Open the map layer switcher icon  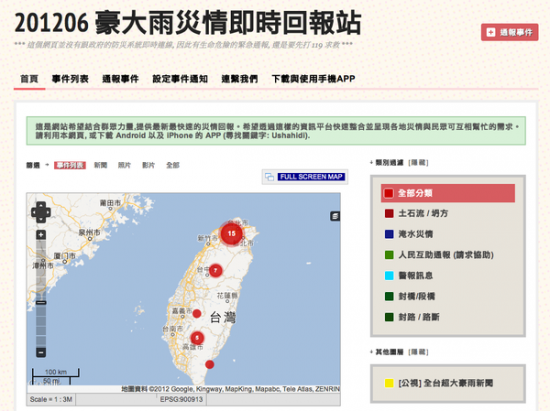[335, 216]
